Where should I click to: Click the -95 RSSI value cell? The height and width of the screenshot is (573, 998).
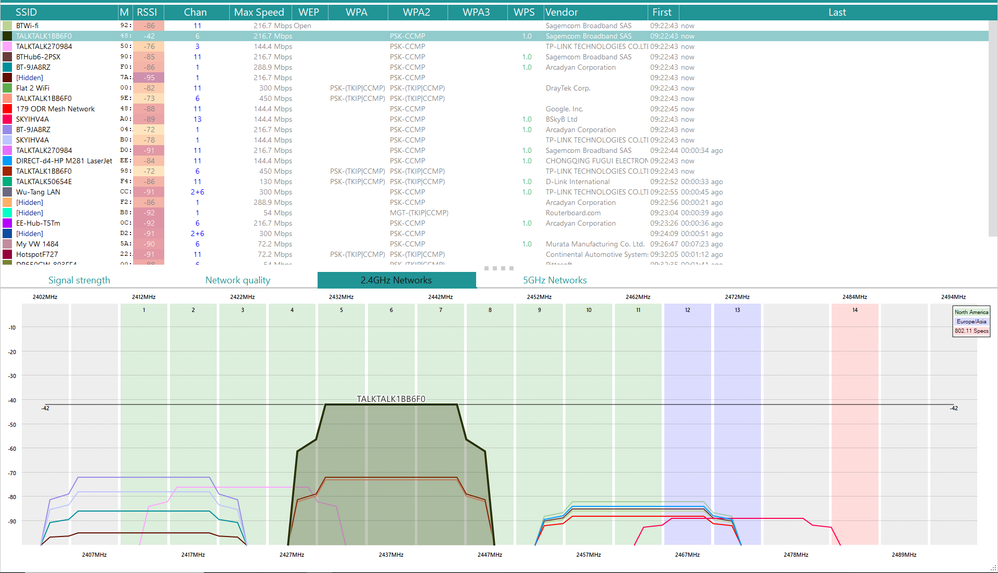pyautogui.click(x=149, y=78)
